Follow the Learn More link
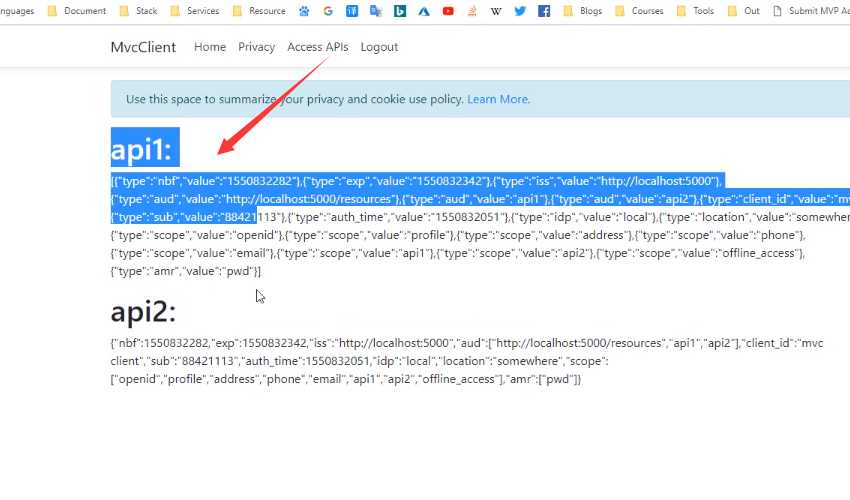This screenshot has width=850, height=500. point(498,99)
